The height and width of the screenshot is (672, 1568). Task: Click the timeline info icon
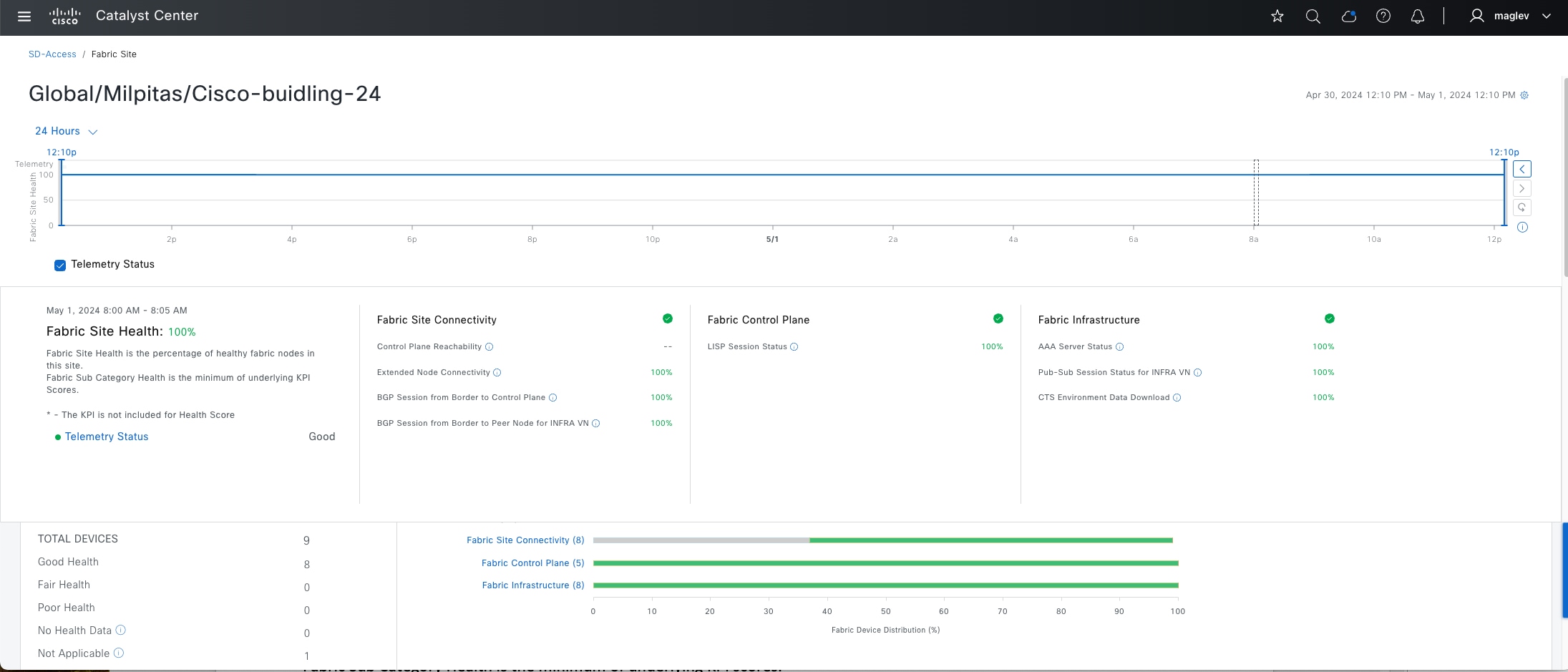[1523, 227]
